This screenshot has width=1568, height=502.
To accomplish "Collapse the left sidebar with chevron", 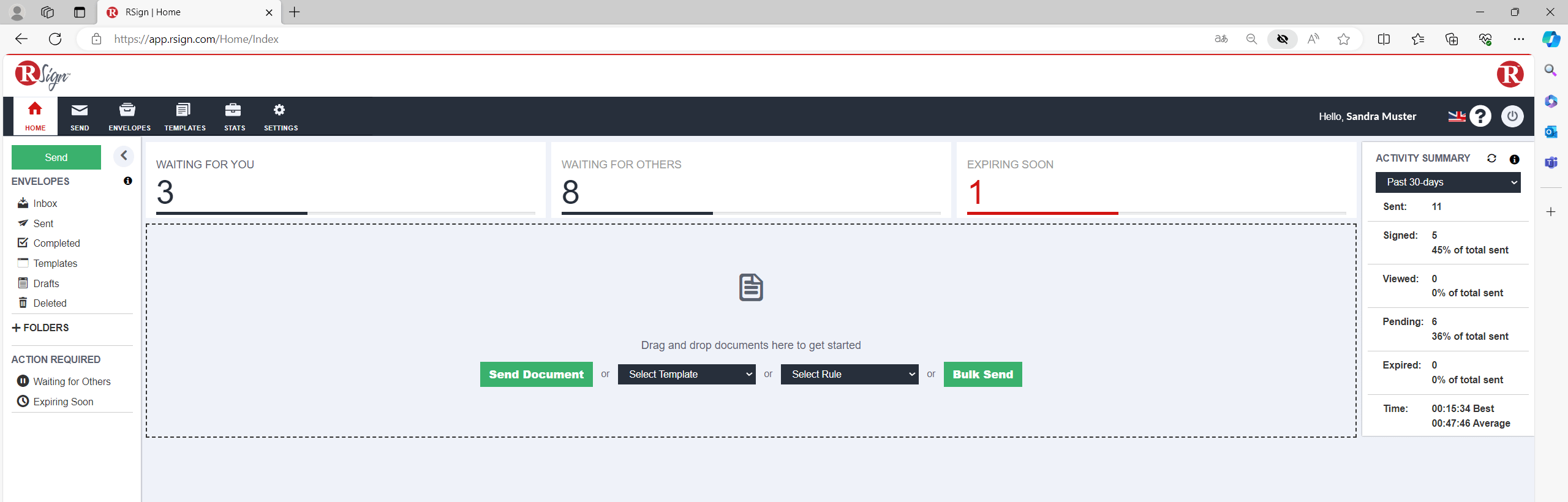I will [x=124, y=155].
